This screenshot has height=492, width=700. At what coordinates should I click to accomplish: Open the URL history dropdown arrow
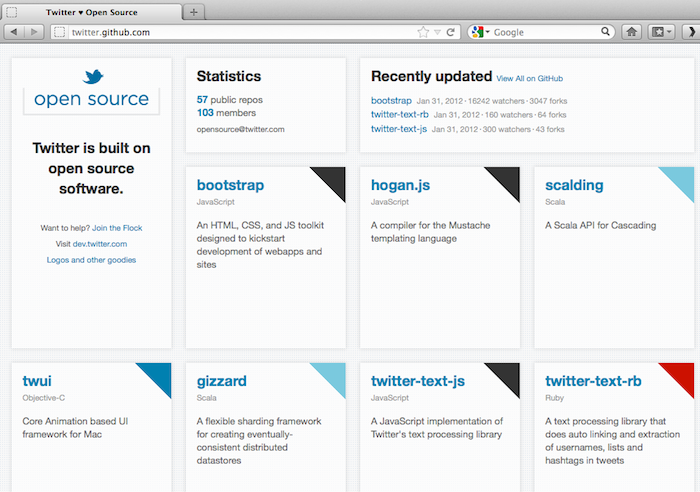[437, 32]
